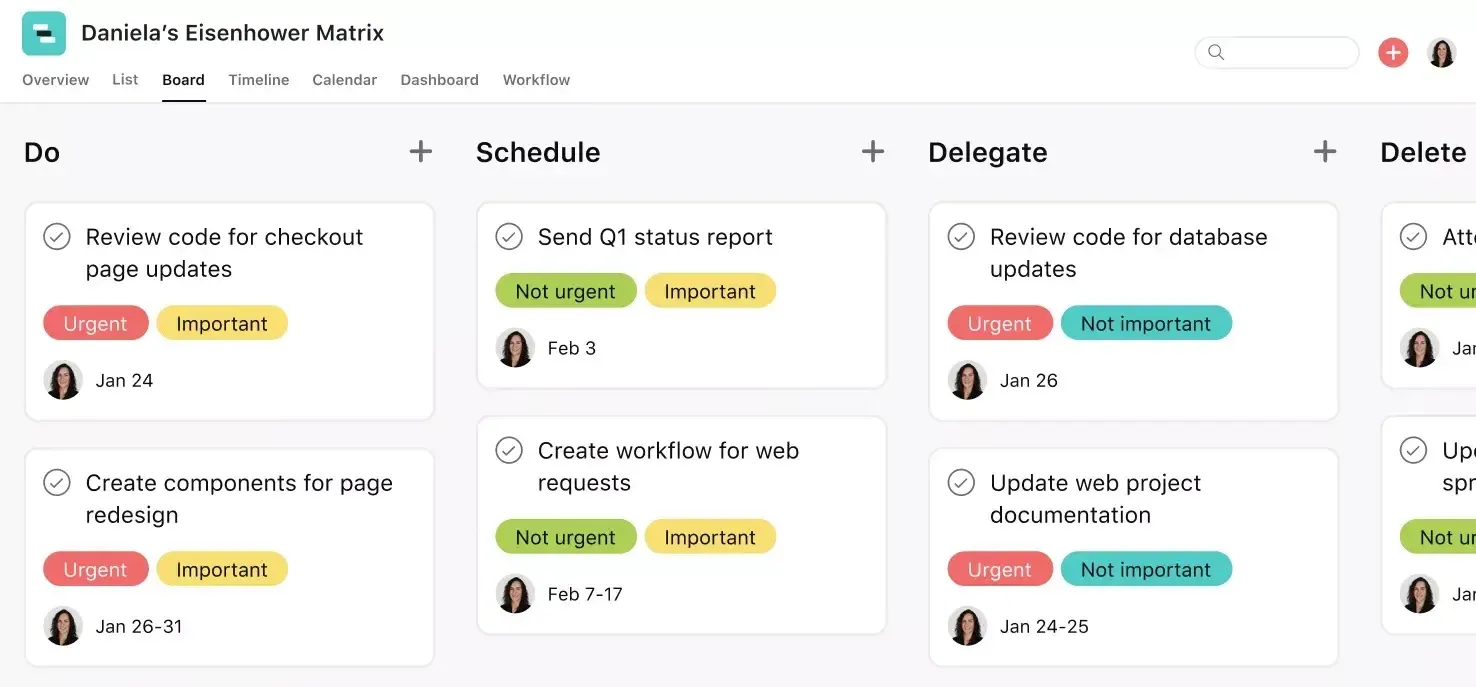Open the Dashboard tab
The image size is (1476, 687).
tap(439, 80)
